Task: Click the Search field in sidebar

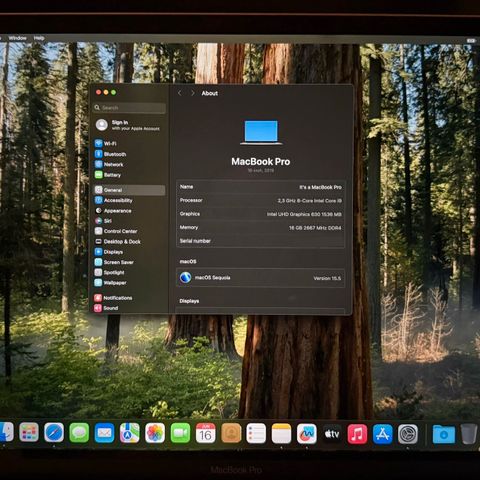Action: tap(129, 108)
